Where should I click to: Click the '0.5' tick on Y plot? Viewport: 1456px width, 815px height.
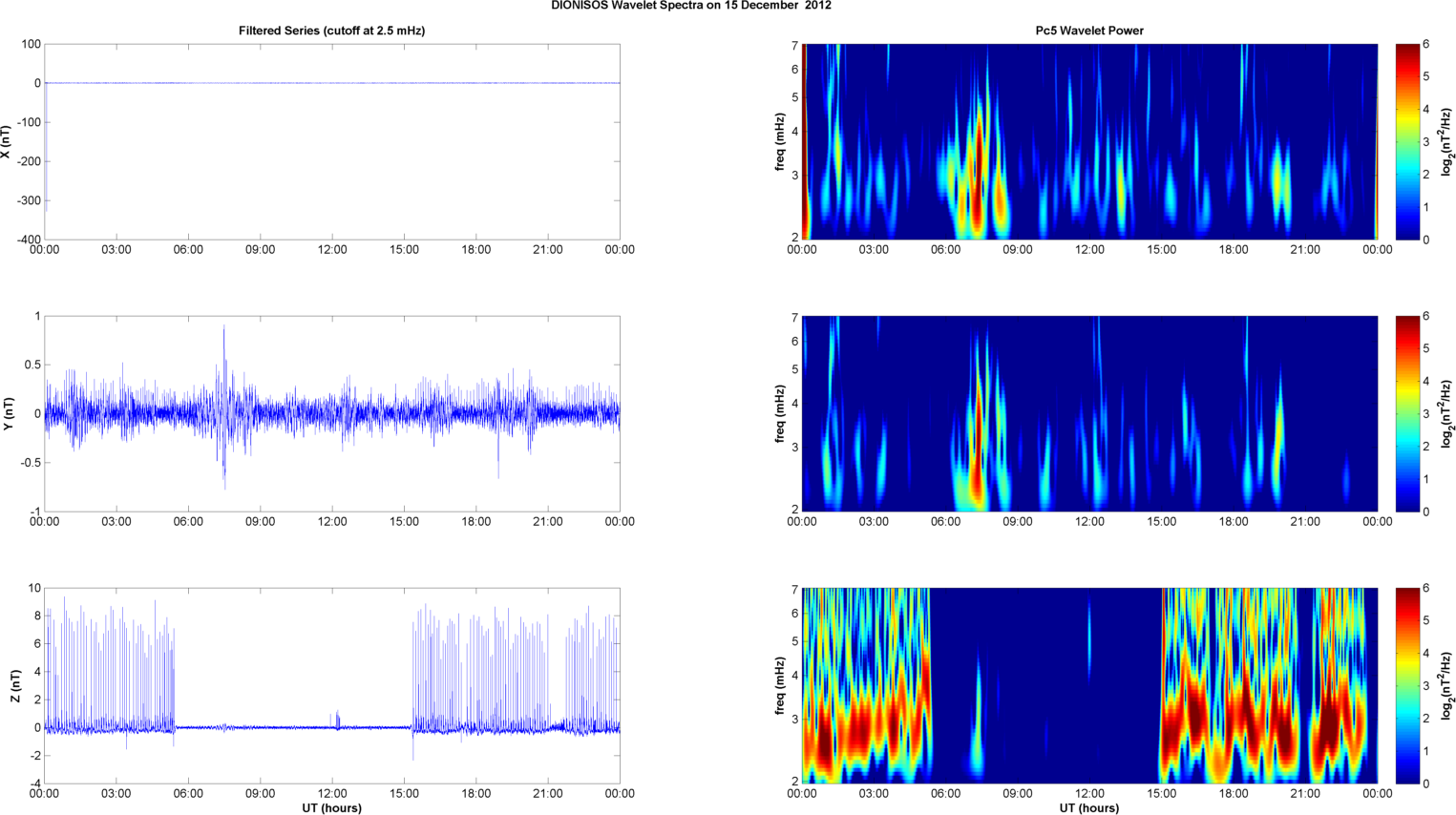32,365
